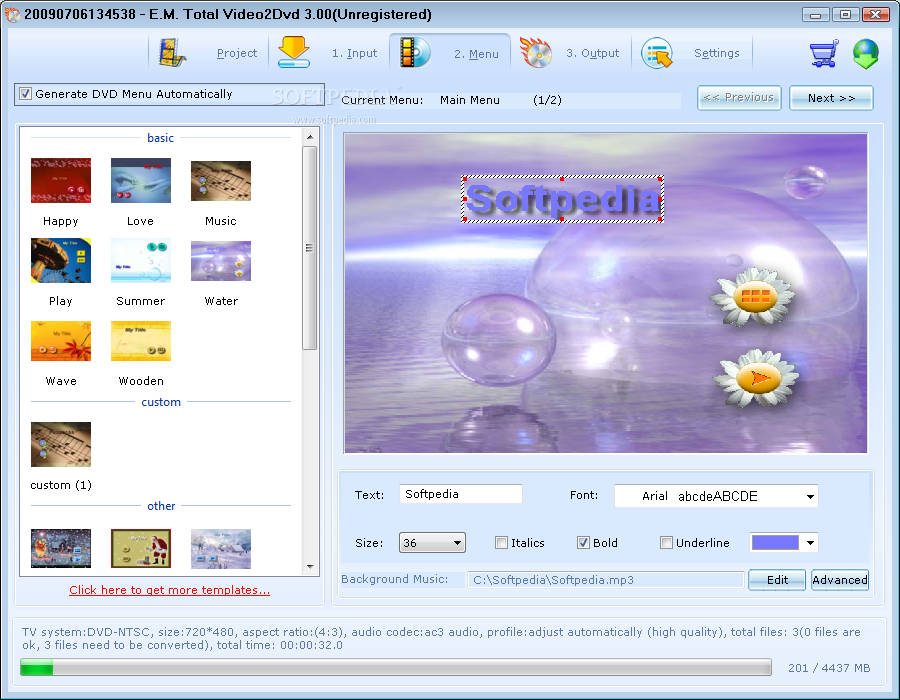
Task: Switch to the 3. Output tab
Action: click(x=592, y=53)
